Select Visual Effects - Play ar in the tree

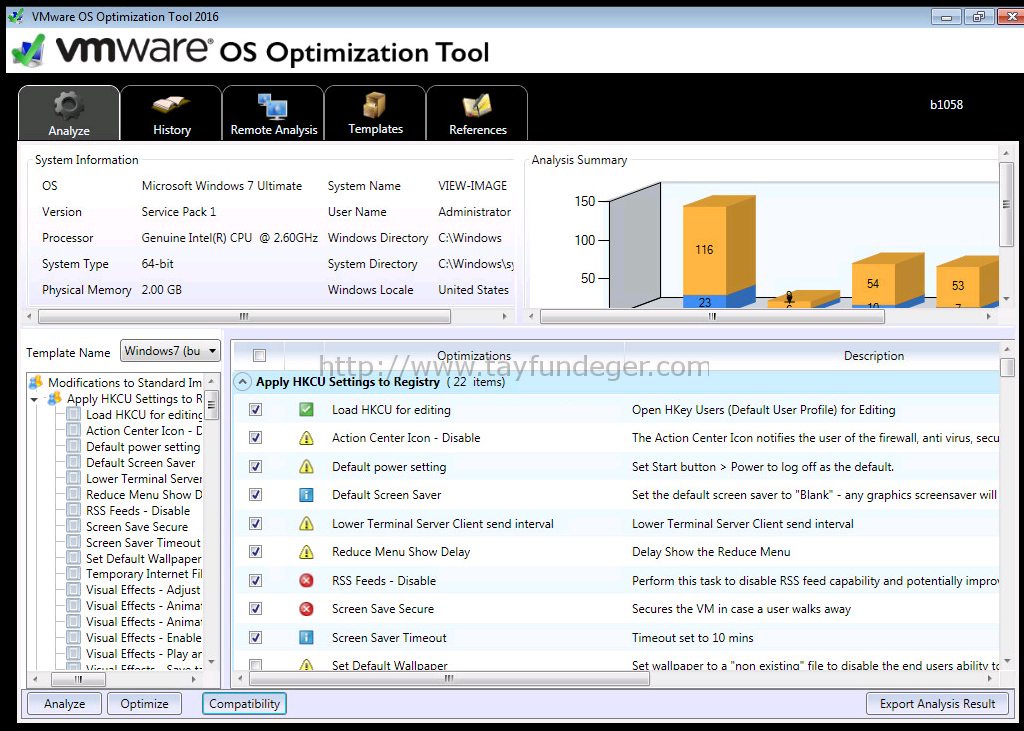144,654
